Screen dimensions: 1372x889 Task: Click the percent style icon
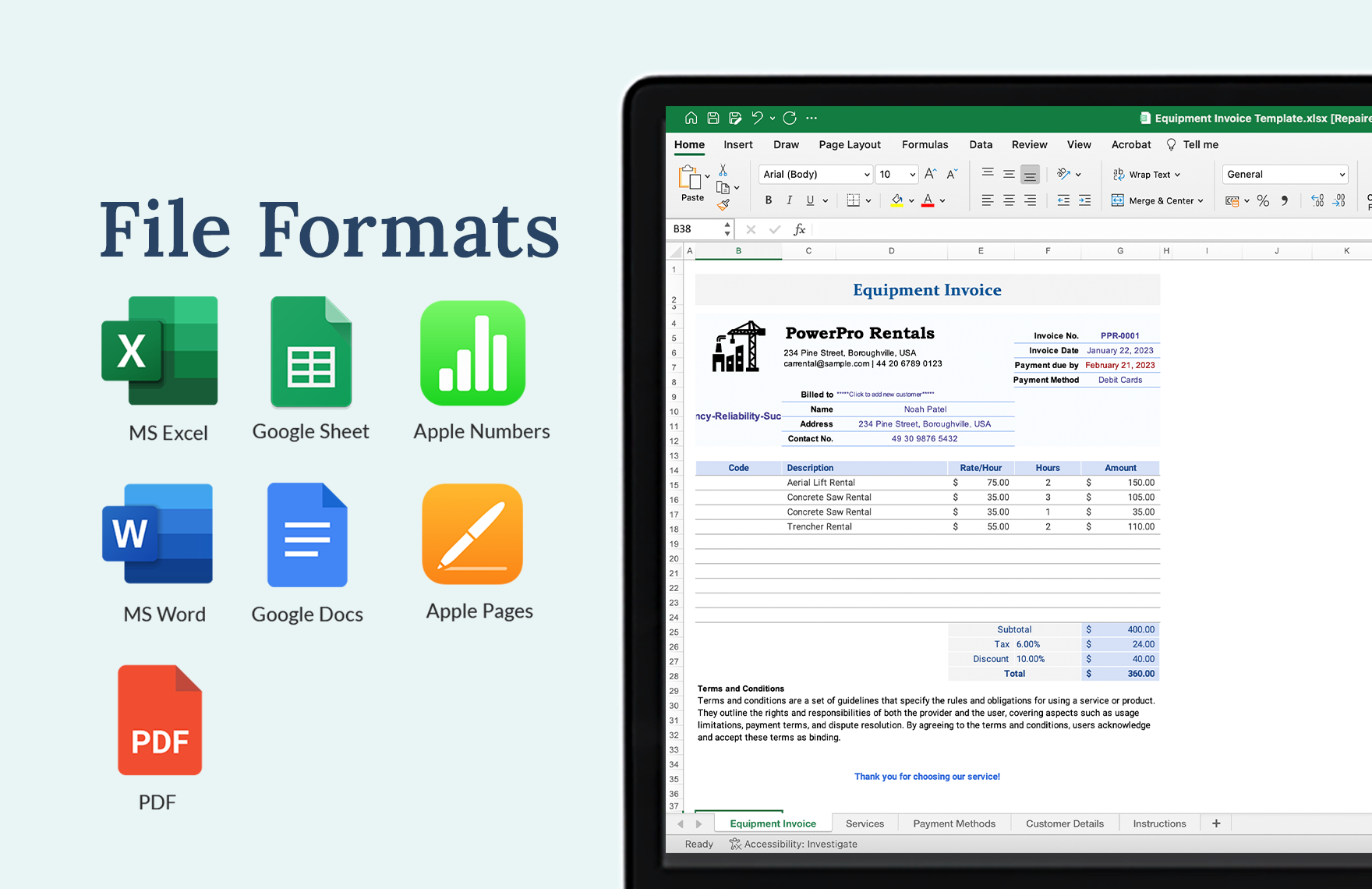[1263, 200]
